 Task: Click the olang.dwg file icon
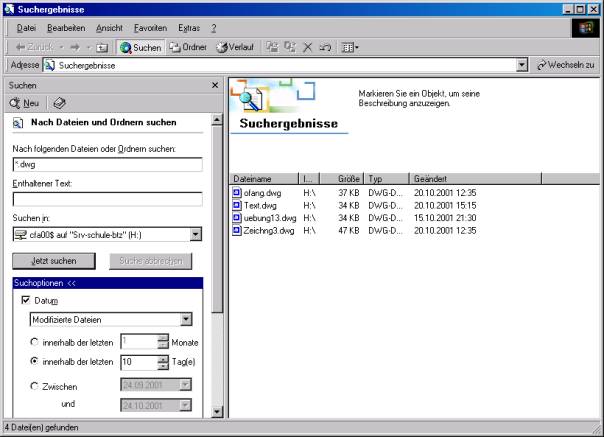click(x=237, y=192)
